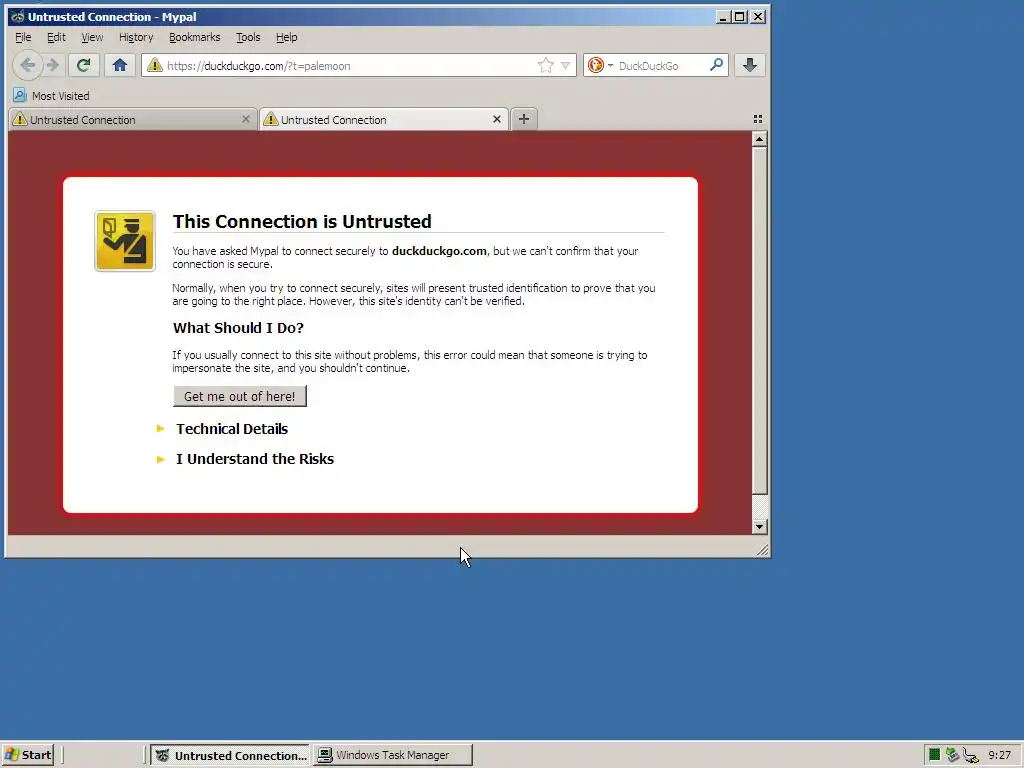Show all tabs with the grid icon
Image resolution: width=1024 pixels, height=768 pixels.
[758, 119]
